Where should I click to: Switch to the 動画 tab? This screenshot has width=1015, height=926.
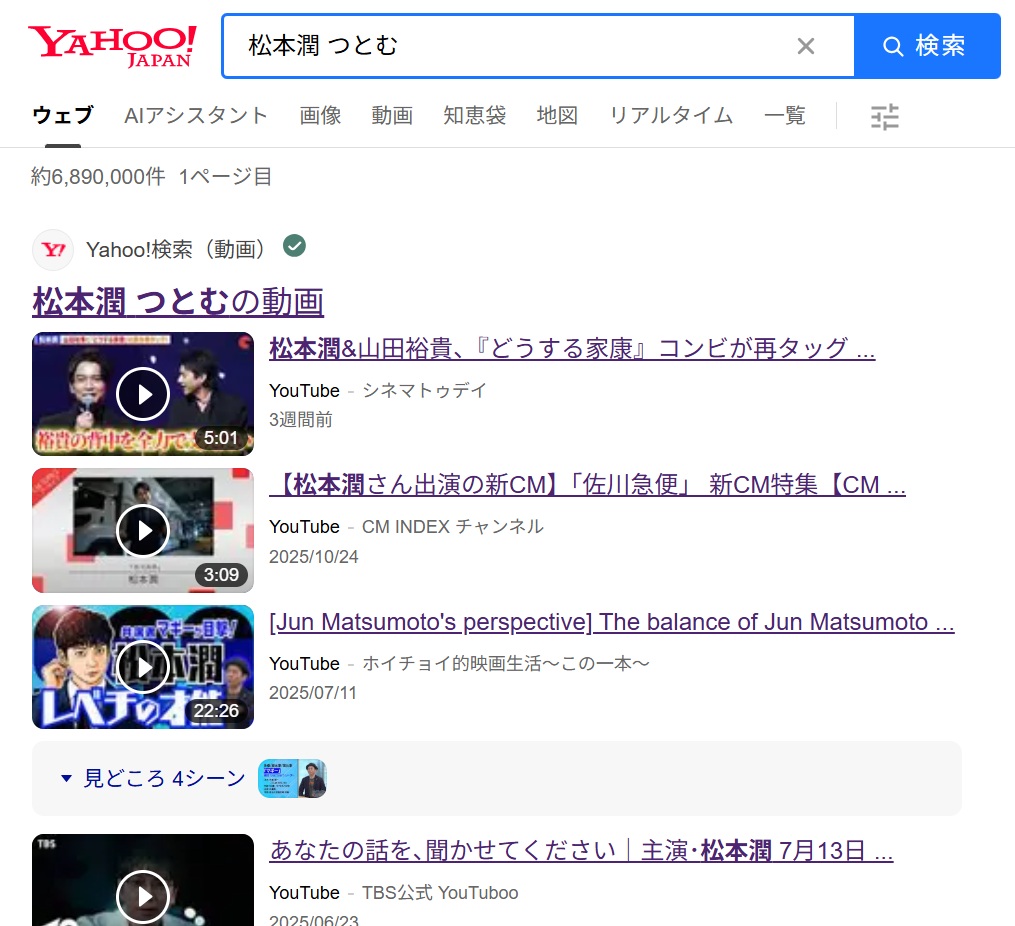coord(392,116)
